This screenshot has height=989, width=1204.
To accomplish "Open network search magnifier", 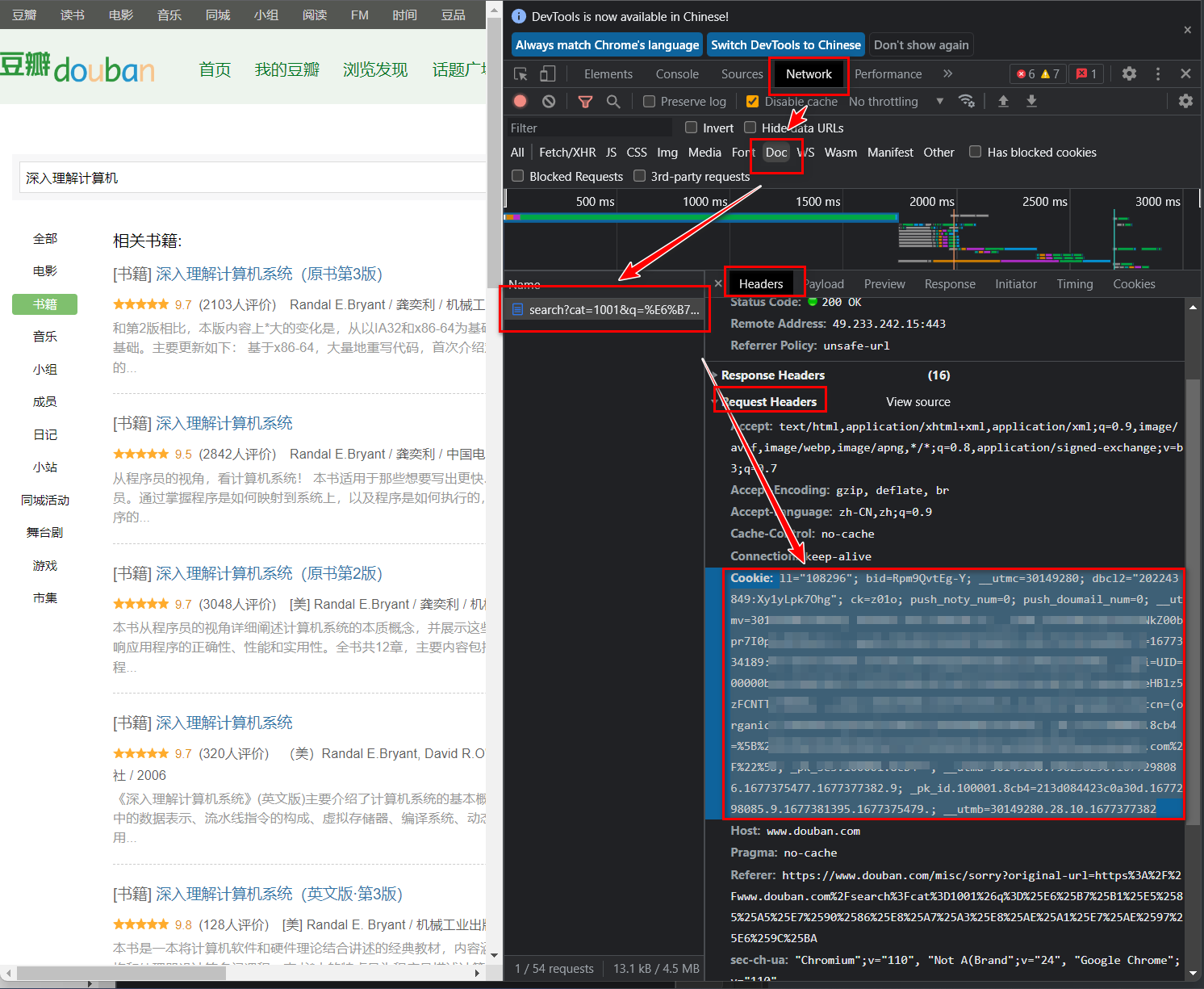I will (613, 101).
